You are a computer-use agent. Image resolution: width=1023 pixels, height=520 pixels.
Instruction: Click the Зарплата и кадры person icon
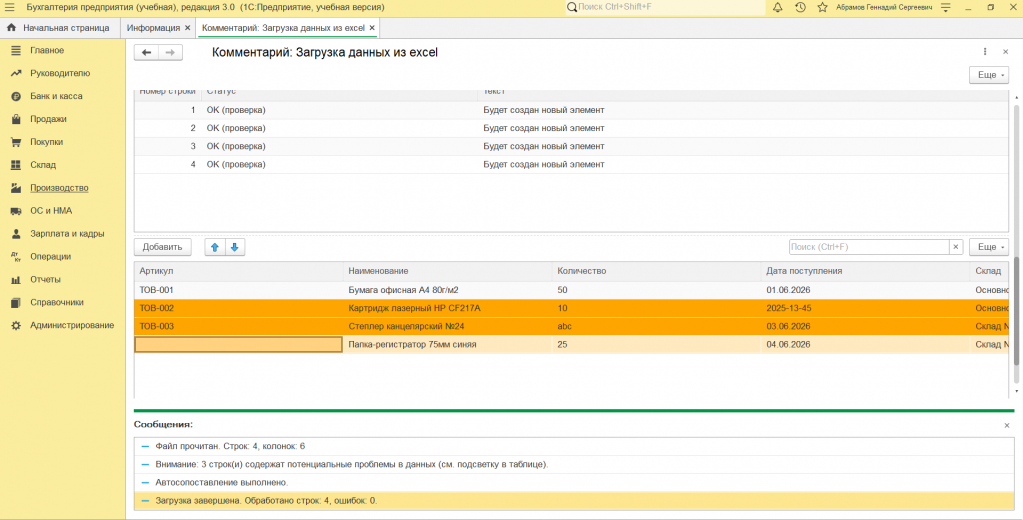(16, 234)
